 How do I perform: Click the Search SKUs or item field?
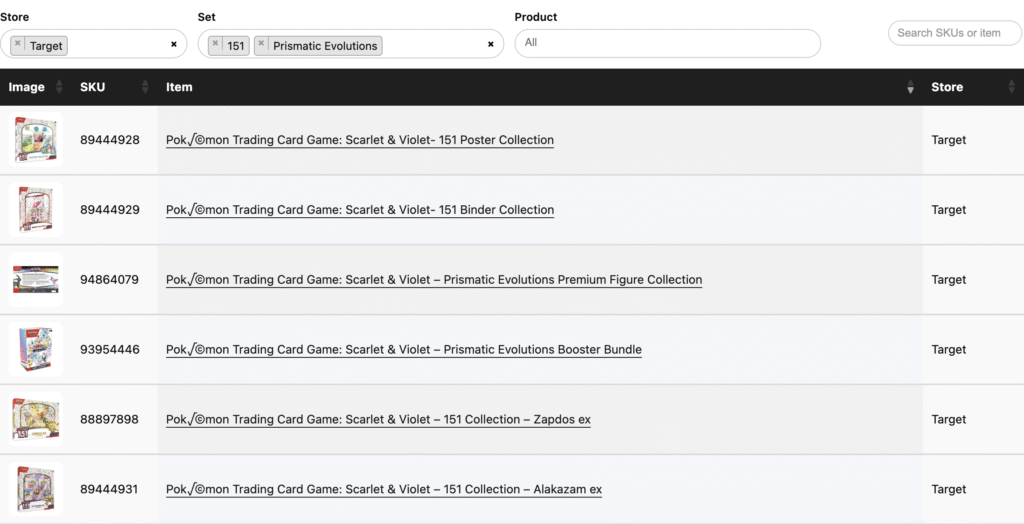954,33
